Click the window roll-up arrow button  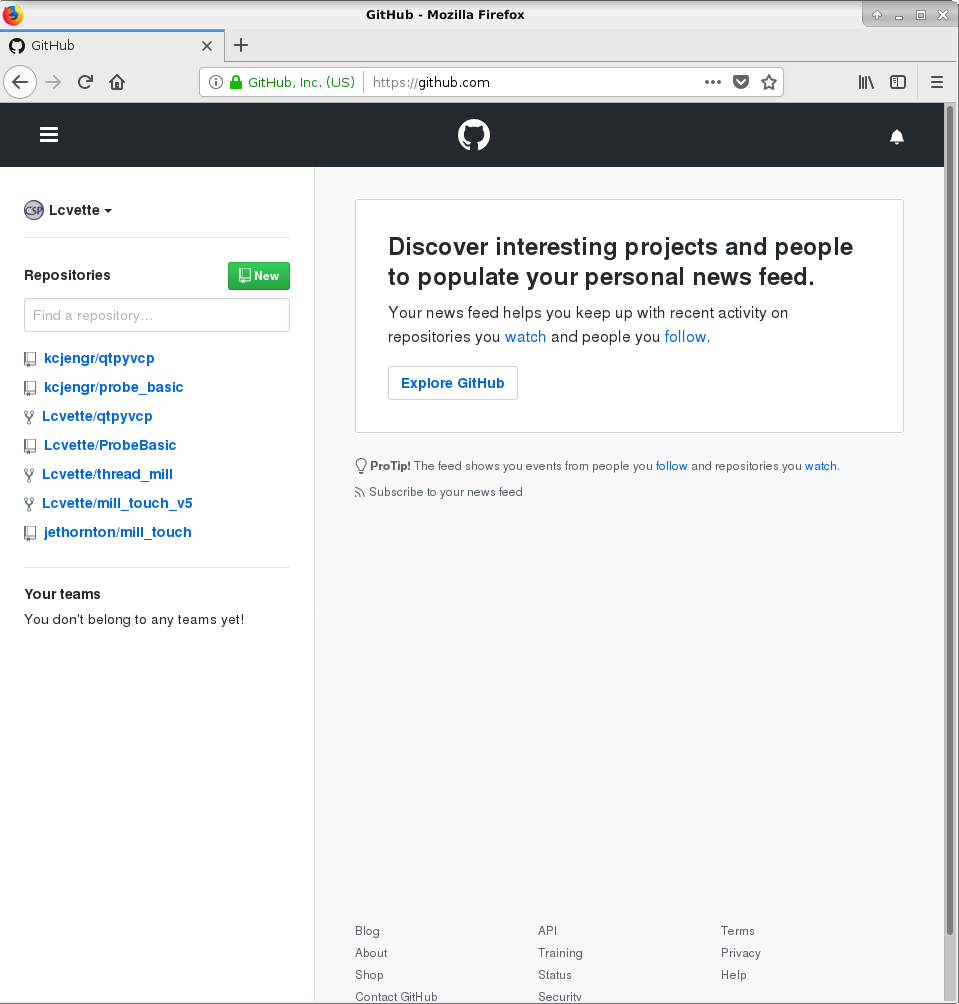click(877, 15)
